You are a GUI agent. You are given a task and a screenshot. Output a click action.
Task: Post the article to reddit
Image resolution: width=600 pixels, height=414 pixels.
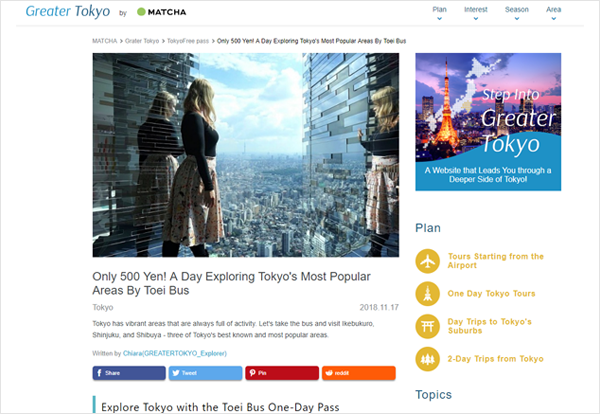pos(359,373)
